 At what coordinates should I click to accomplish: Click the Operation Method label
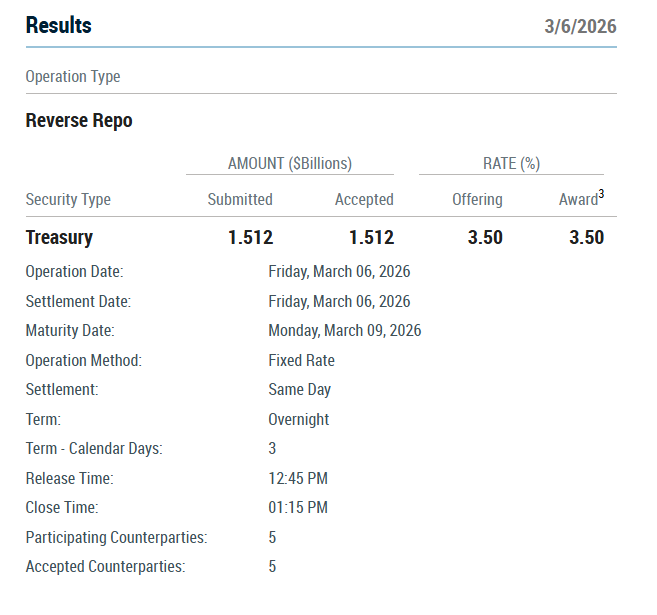84,361
